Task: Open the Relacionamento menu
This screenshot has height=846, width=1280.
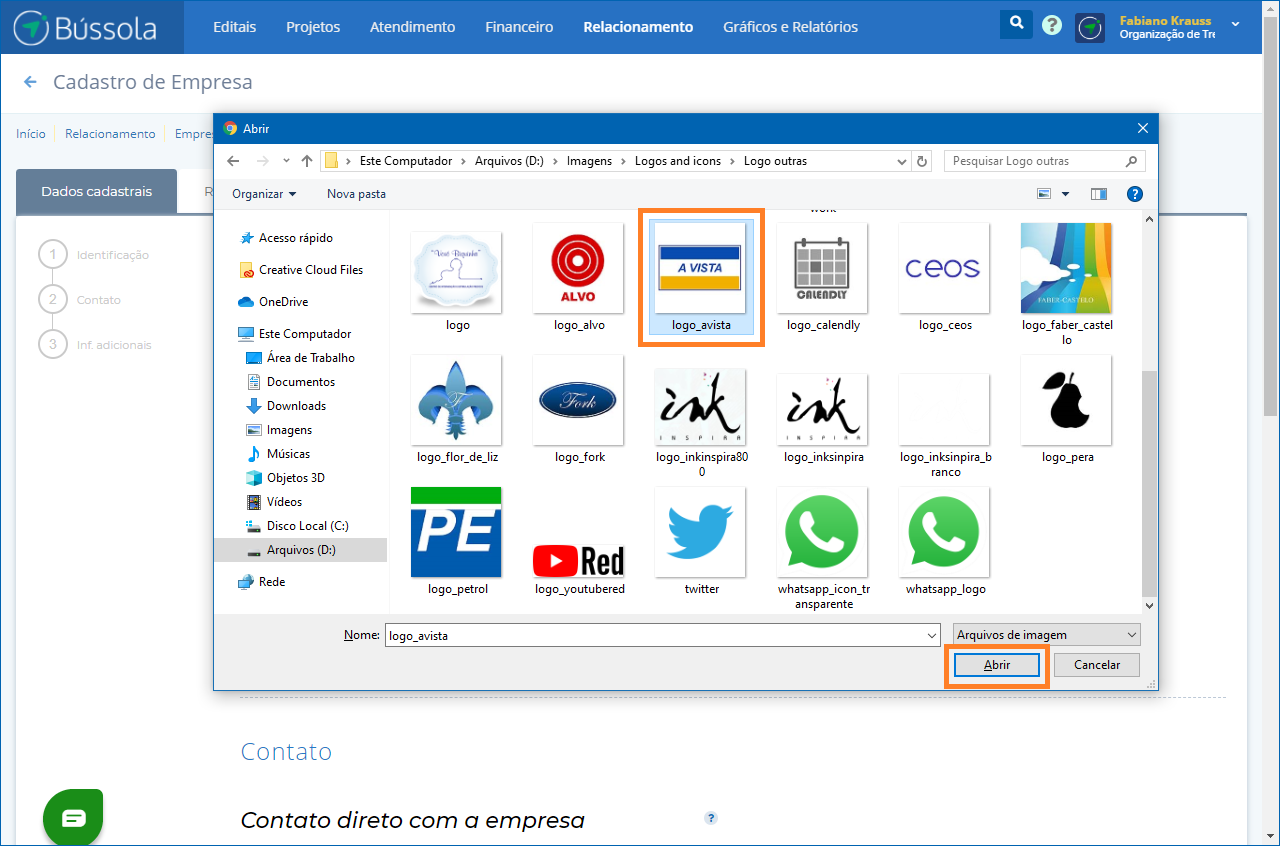Action: coord(638,27)
